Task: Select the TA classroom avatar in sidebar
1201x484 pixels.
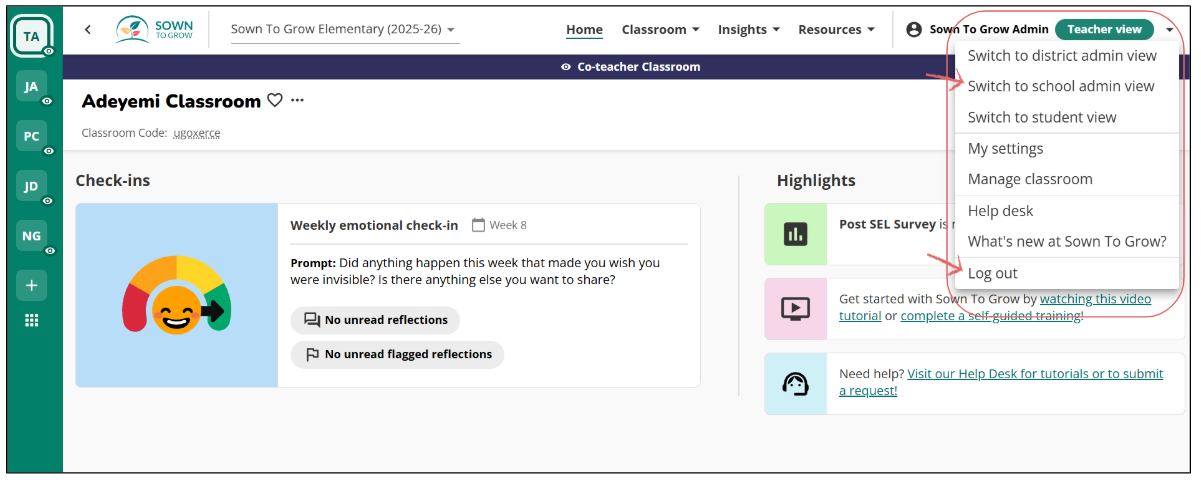Action: point(32,36)
